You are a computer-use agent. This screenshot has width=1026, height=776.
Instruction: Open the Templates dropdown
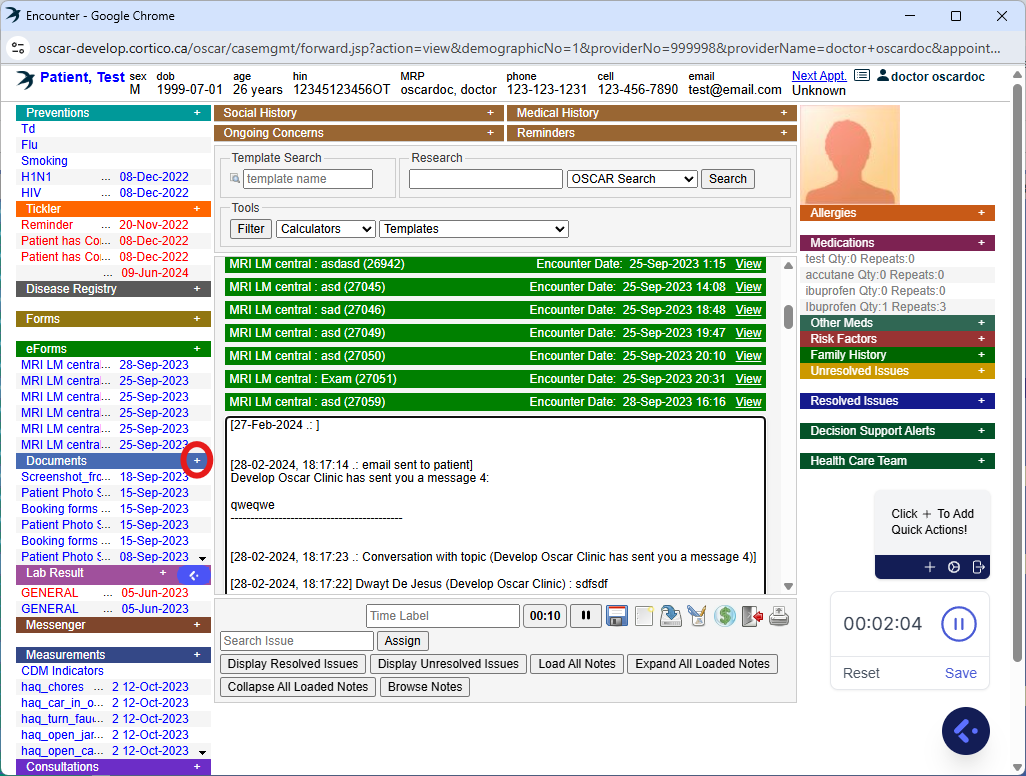pyautogui.click(x=474, y=229)
